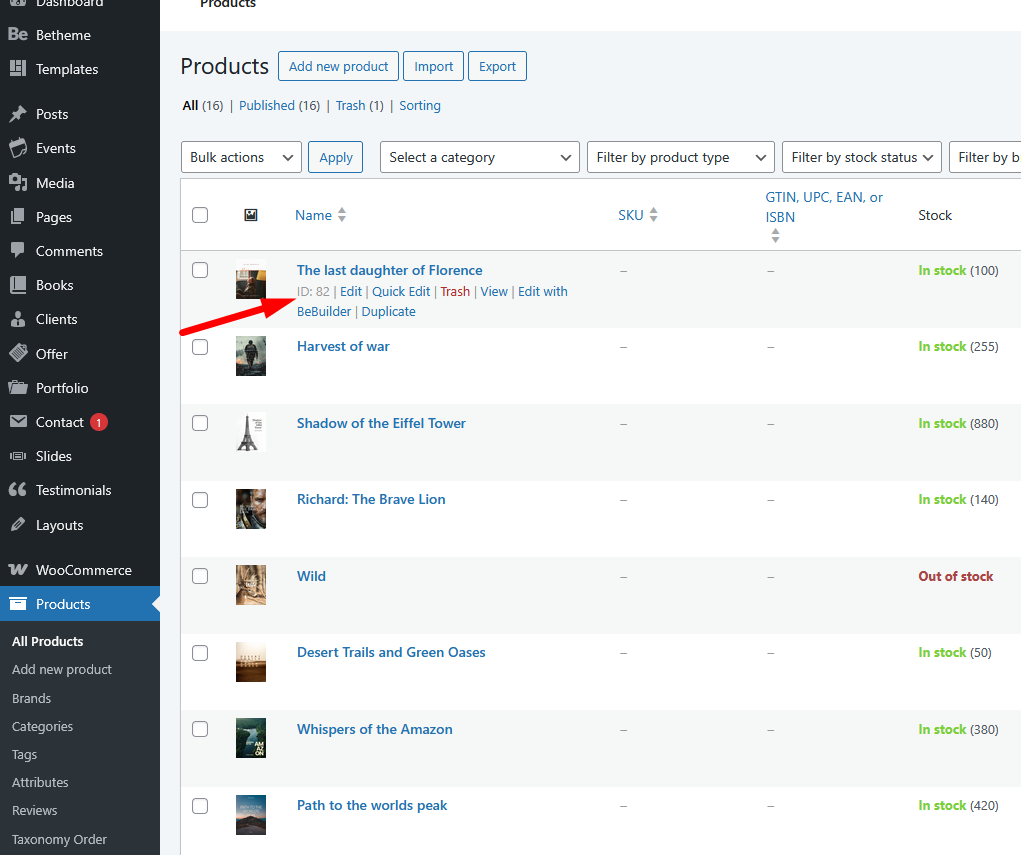The height and width of the screenshot is (855, 1021).
Task: Expand the Select a category dropdown
Action: [x=479, y=157]
